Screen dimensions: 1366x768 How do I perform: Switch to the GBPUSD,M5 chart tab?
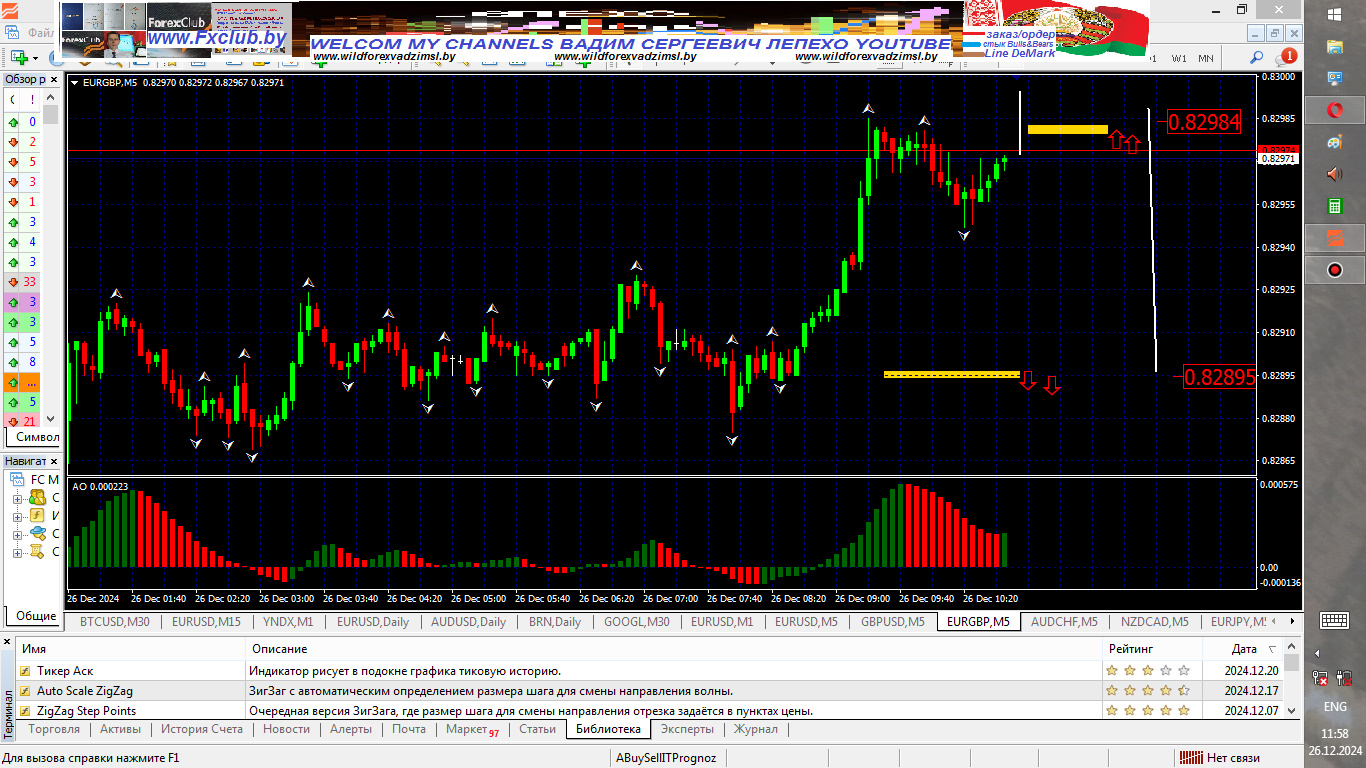[x=892, y=622]
